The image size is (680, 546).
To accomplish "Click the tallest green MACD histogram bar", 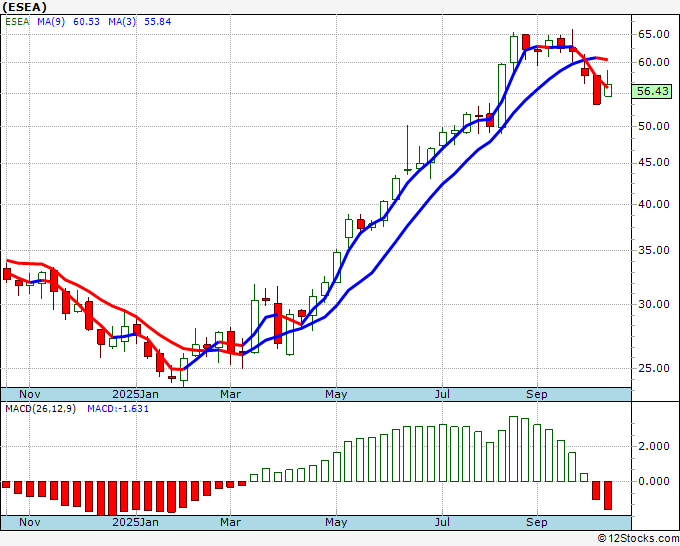I will pos(513,449).
